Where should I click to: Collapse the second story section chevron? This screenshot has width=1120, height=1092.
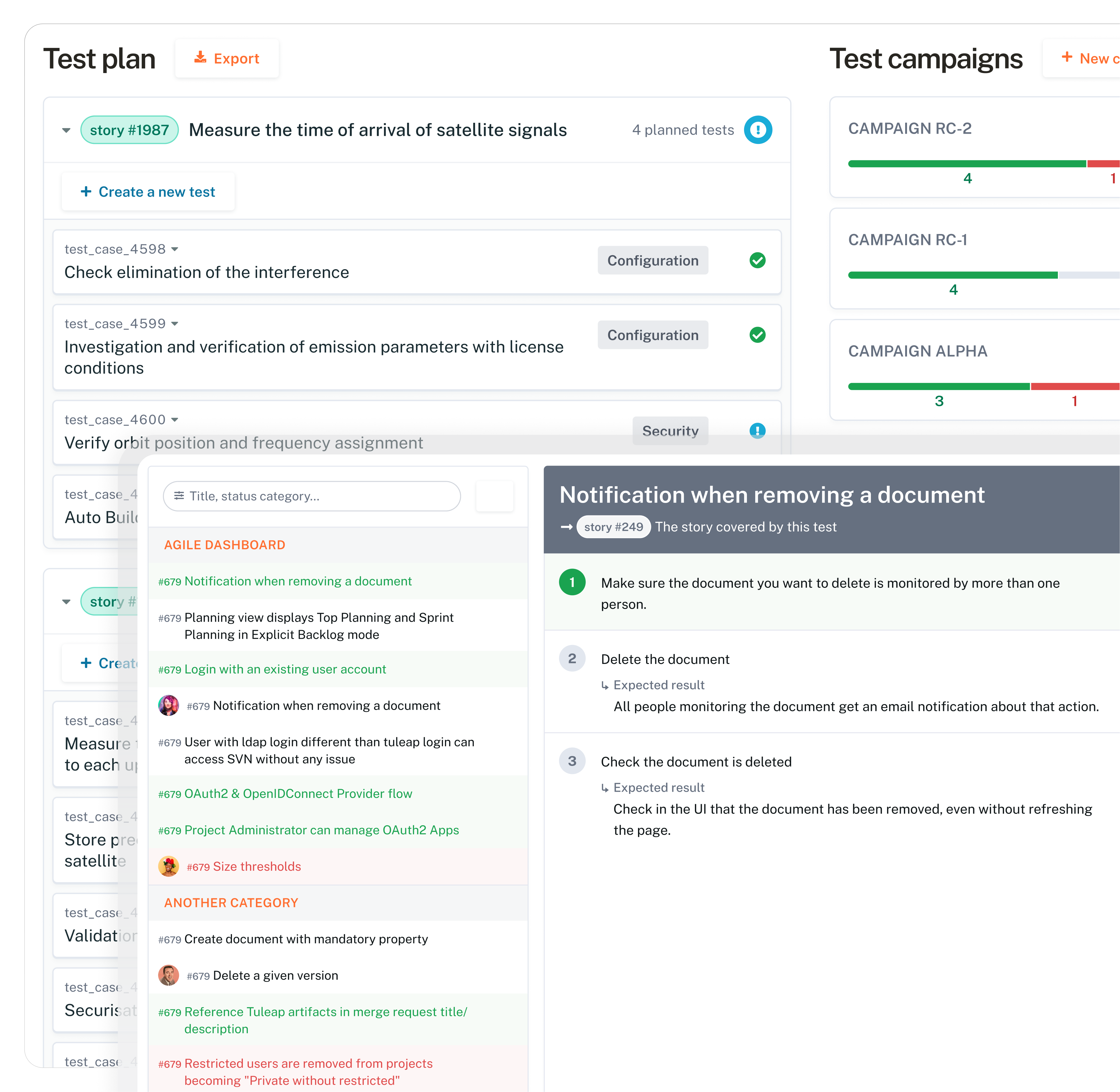[67, 601]
